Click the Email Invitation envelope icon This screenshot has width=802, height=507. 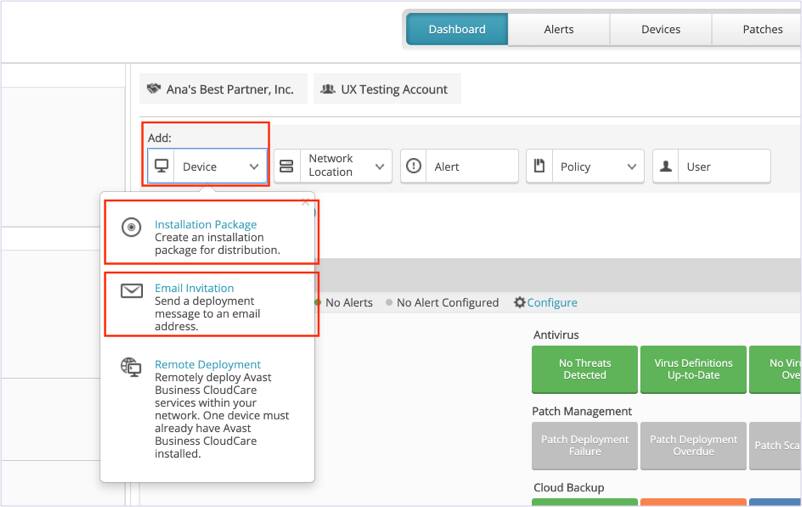tap(131, 291)
